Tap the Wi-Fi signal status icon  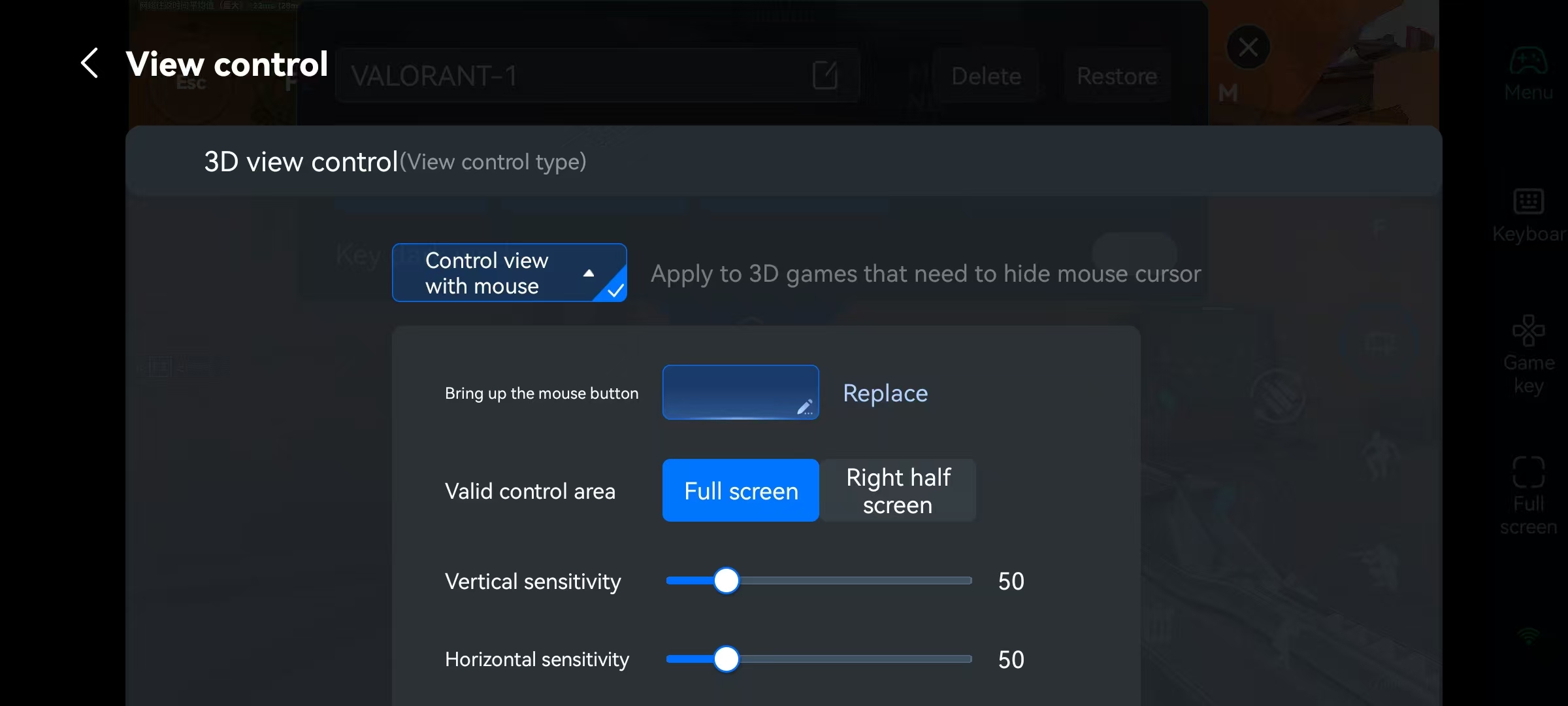click(x=1527, y=635)
